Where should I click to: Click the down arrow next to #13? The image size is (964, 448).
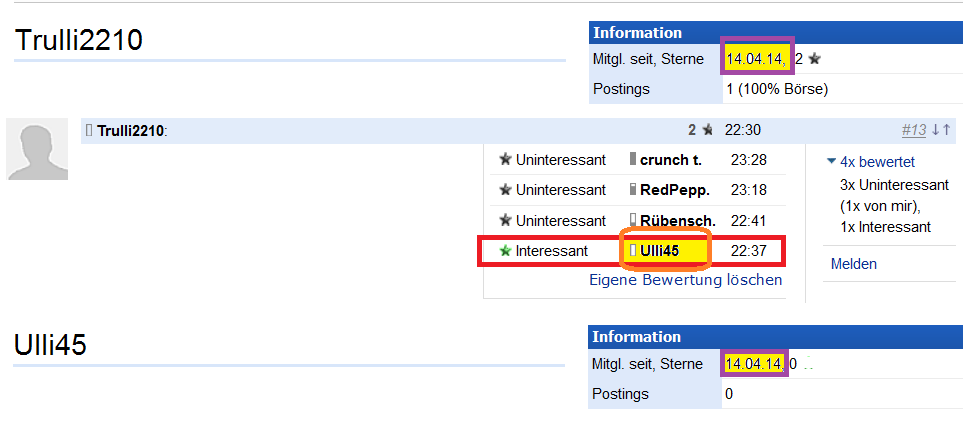935,130
